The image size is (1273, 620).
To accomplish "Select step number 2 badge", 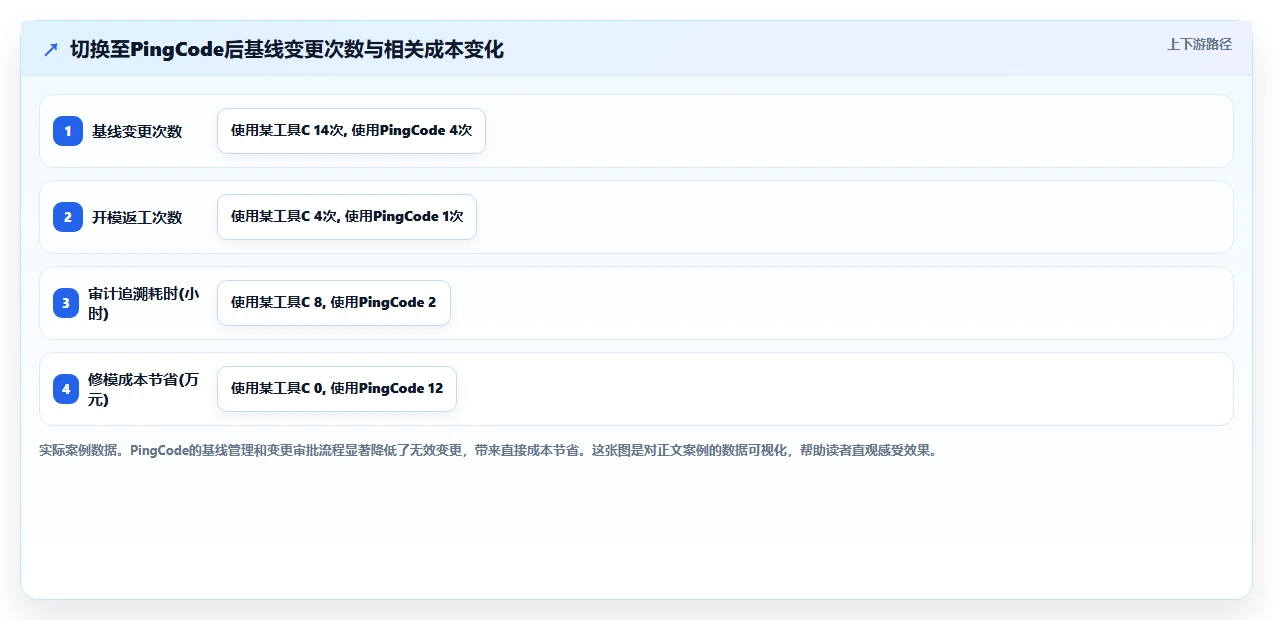I will click(68, 217).
